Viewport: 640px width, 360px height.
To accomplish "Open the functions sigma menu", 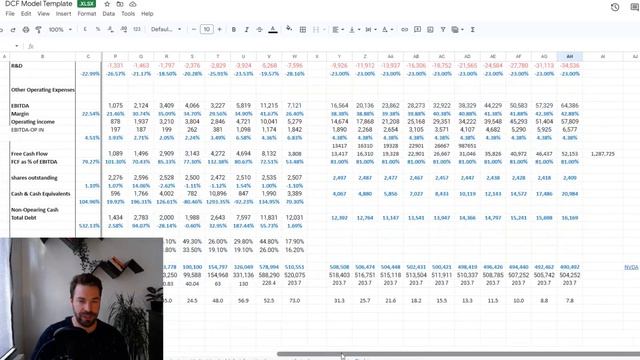I will pyautogui.click(x=473, y=29).
